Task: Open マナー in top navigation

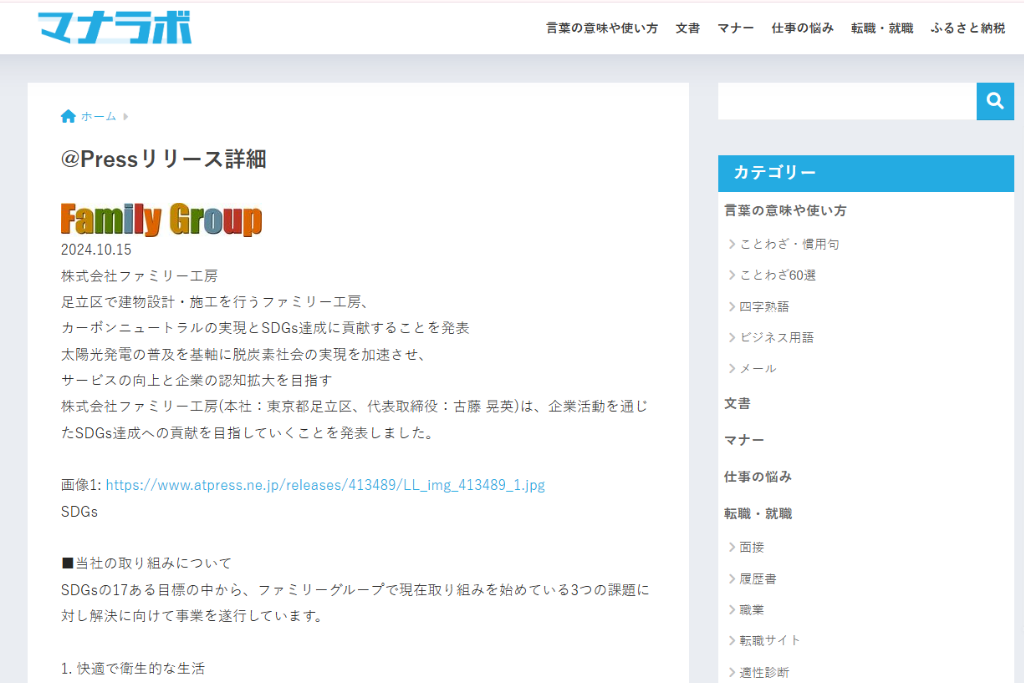Action: (x=735, y=28)
